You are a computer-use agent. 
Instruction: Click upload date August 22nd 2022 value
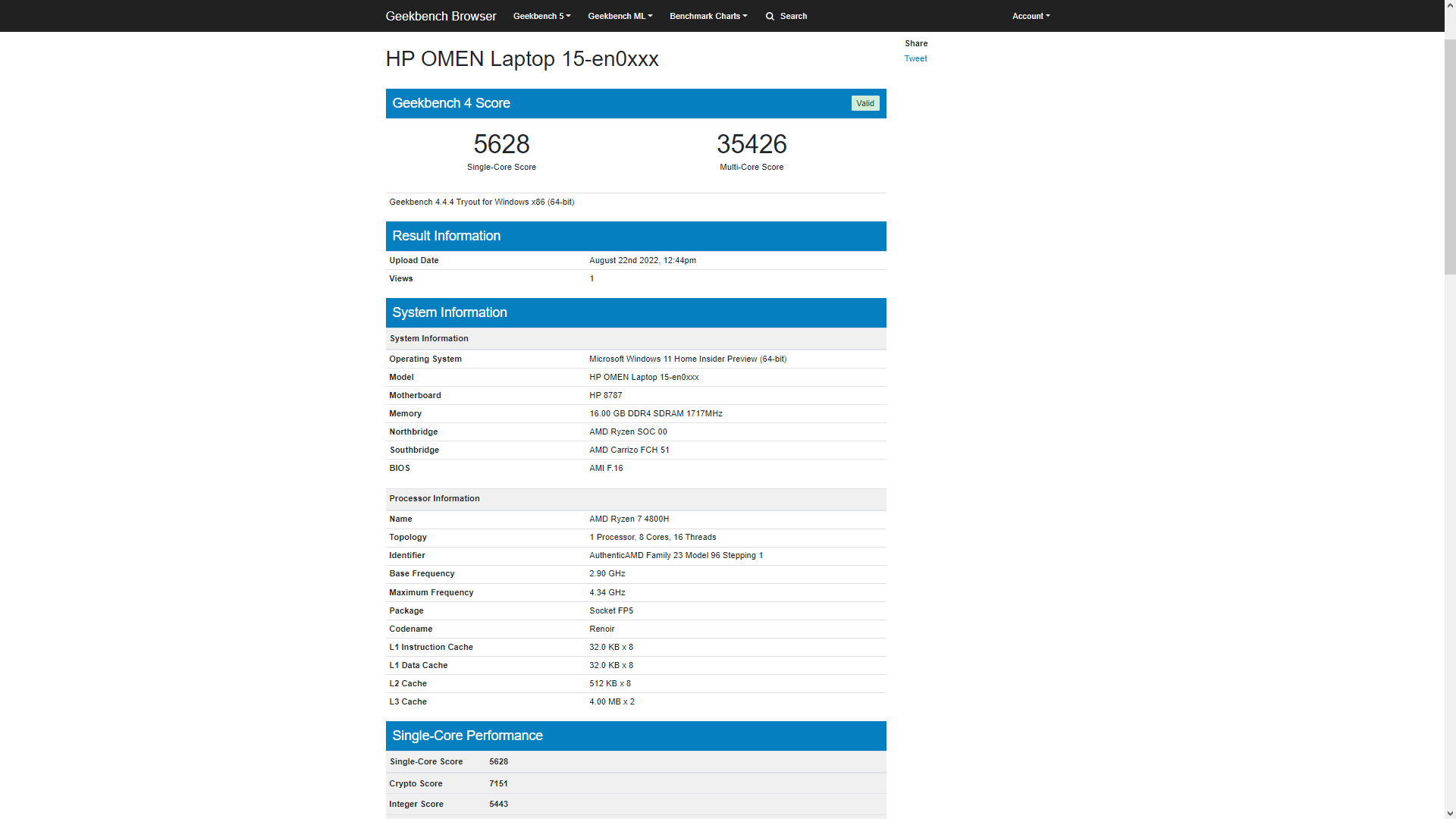pyautogui.click(x=642, y=260)
